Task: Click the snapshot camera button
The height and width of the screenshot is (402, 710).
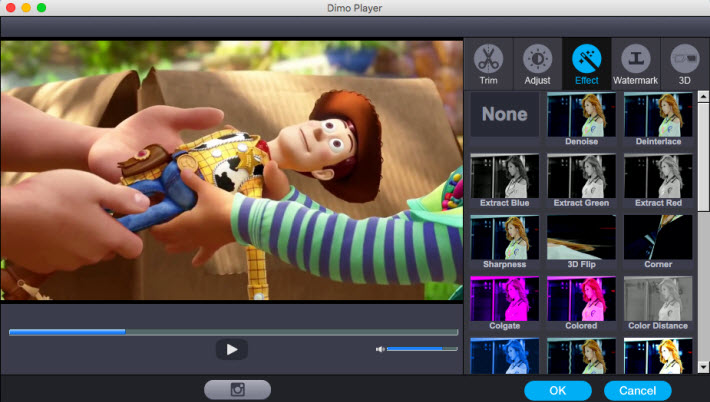Action: (236, 390)
